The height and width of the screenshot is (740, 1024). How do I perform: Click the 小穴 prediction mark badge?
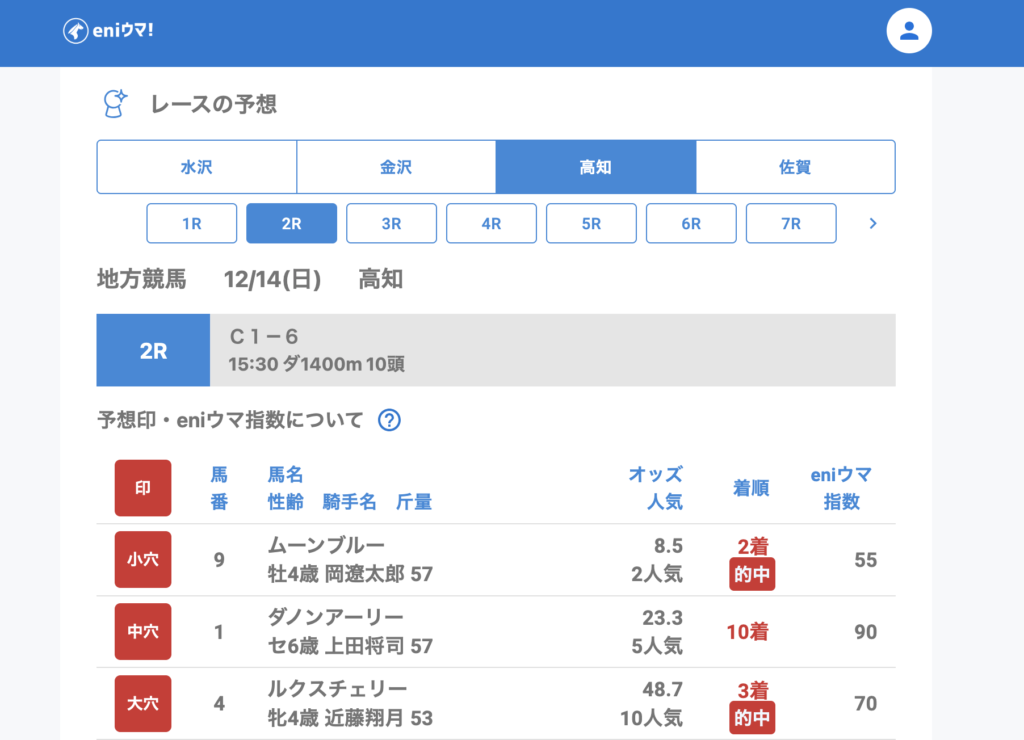coord(143,560)
